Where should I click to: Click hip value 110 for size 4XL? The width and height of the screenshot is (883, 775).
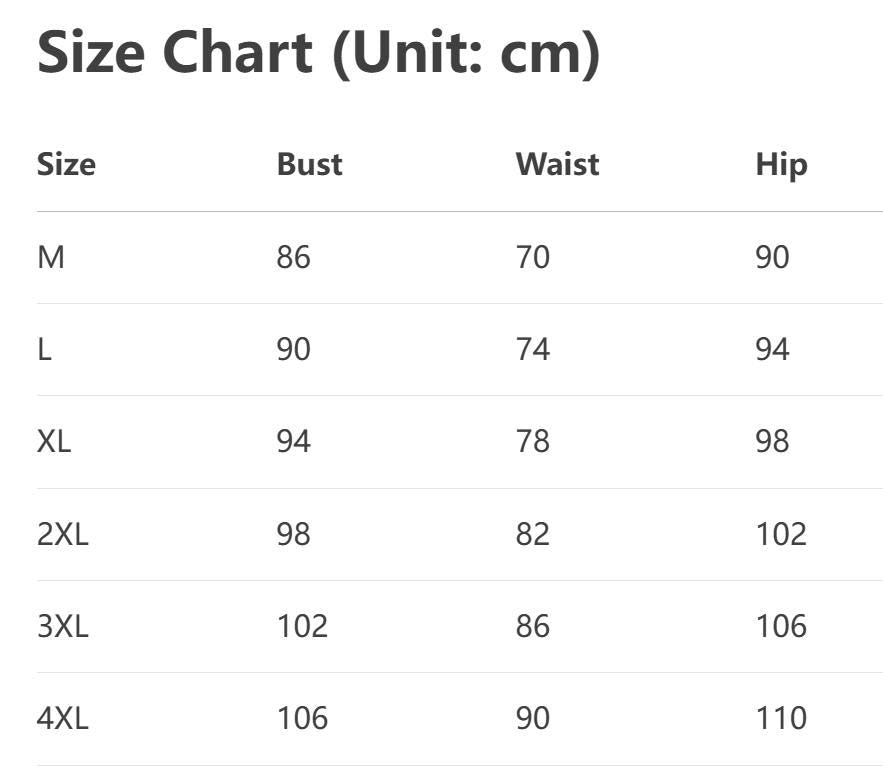point(780,718)
